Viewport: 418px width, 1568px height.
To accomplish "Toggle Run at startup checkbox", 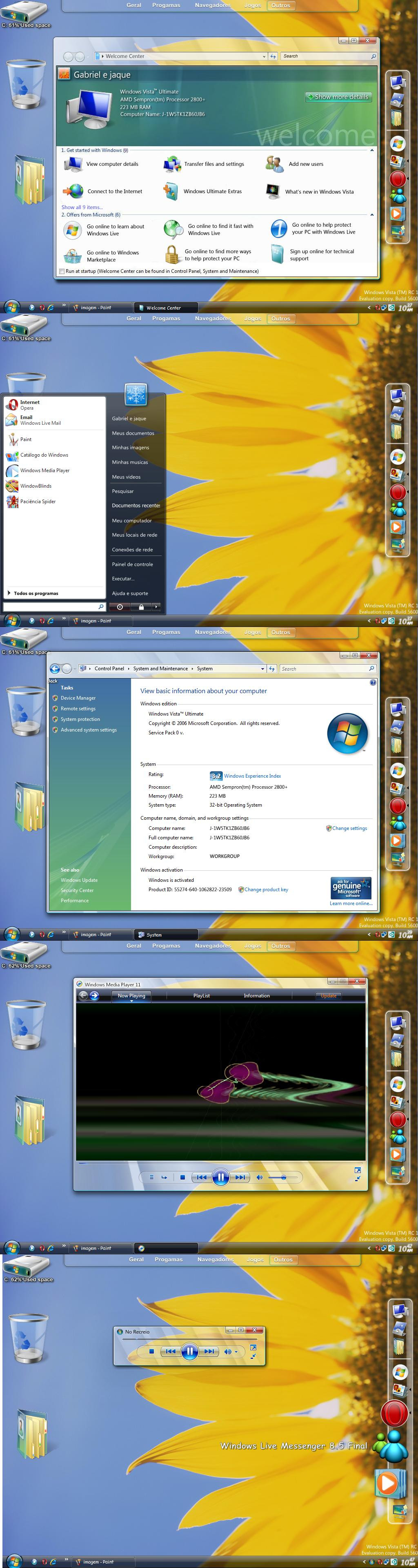I will tap(62, 272).
